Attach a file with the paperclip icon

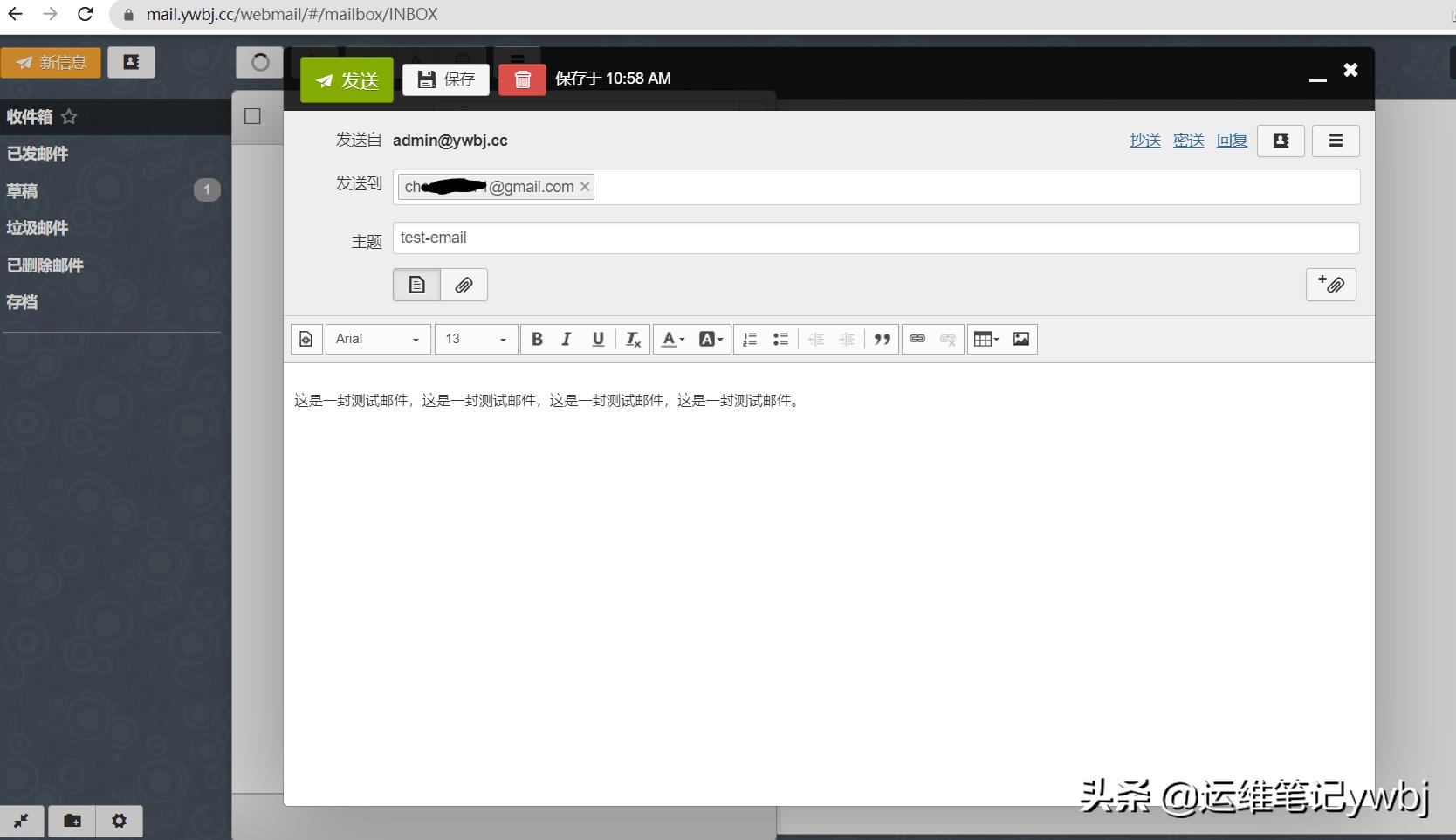pos(464,285)
